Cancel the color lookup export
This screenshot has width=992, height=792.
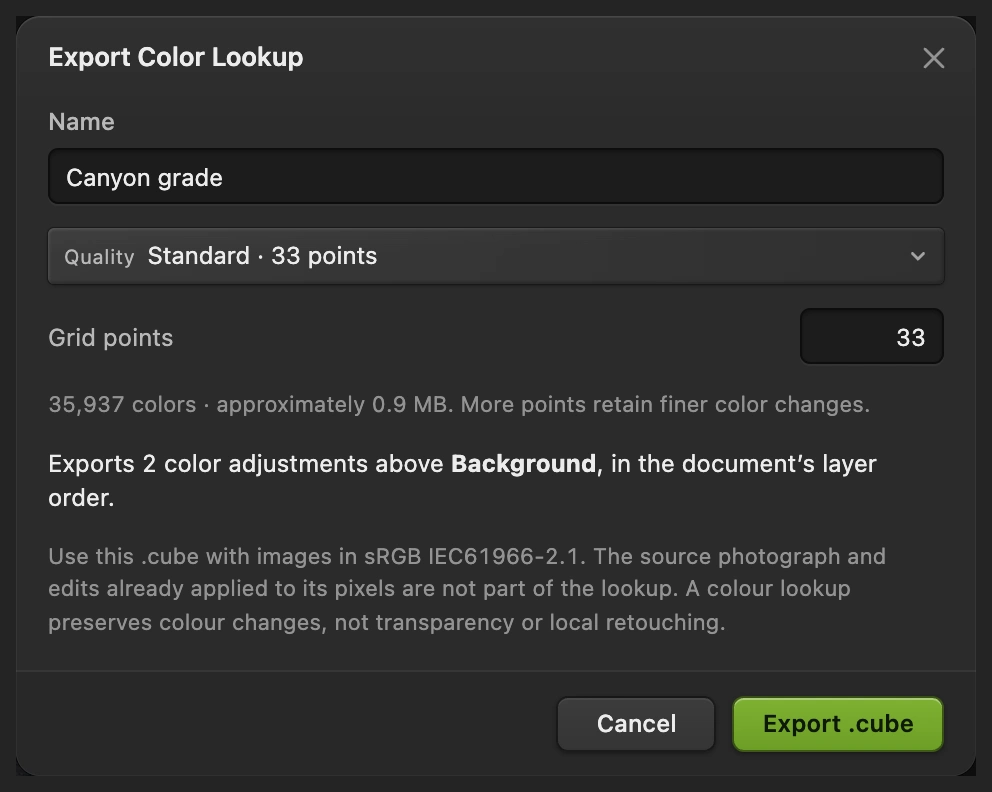[x=636, y=724]
